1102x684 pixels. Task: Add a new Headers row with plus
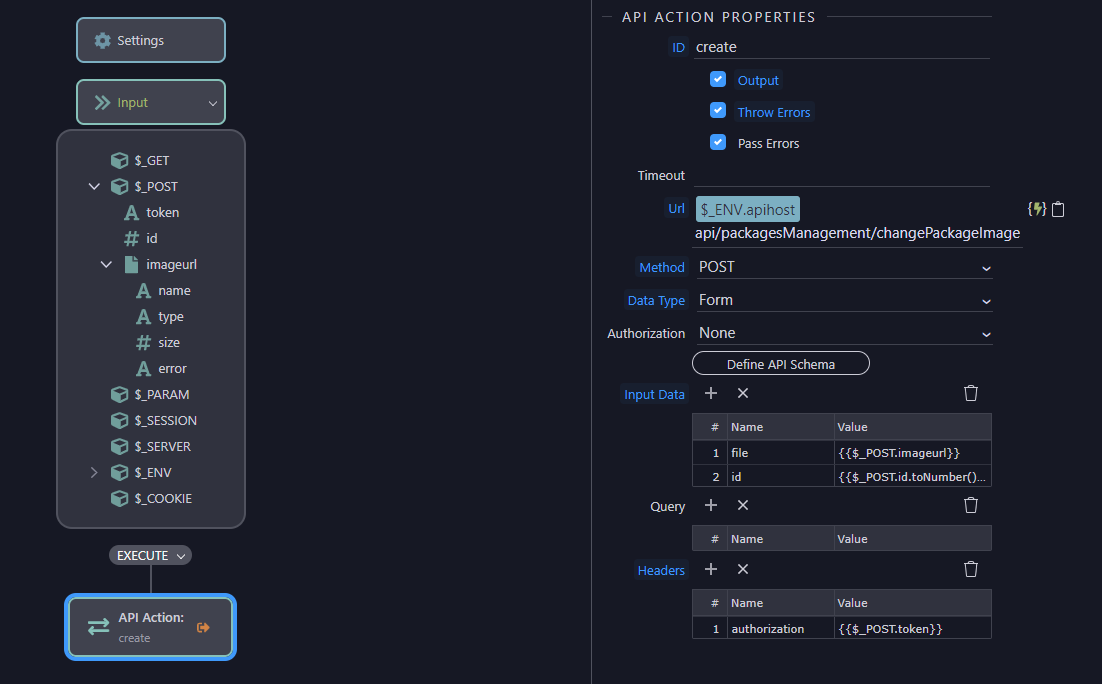point(711,569)
